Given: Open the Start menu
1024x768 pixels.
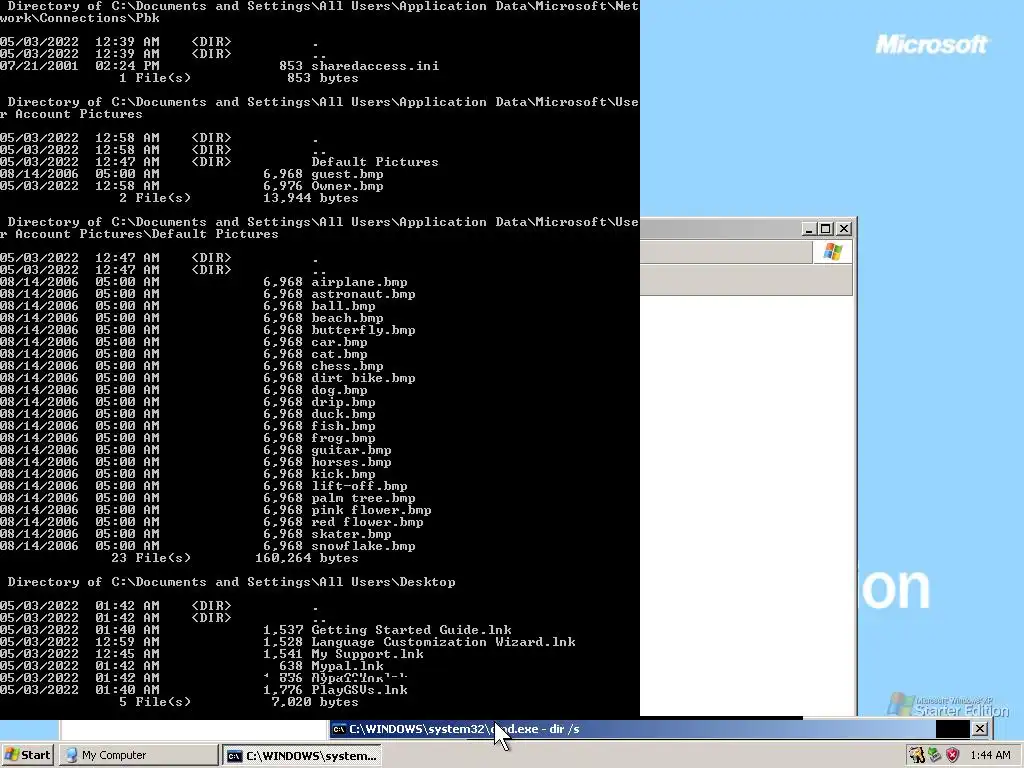Looking at the screenshot, I should (x=27, y=755).
